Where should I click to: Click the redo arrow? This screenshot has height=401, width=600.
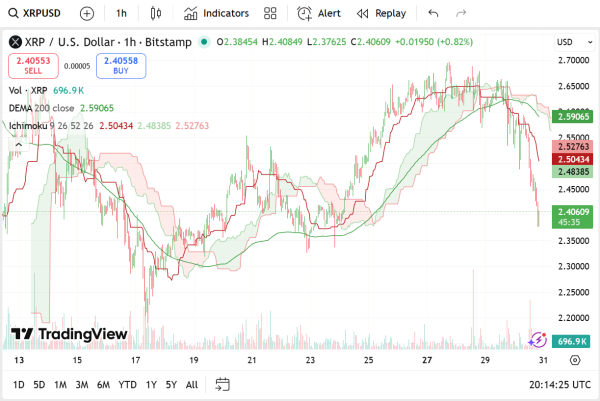pos(461,14)
